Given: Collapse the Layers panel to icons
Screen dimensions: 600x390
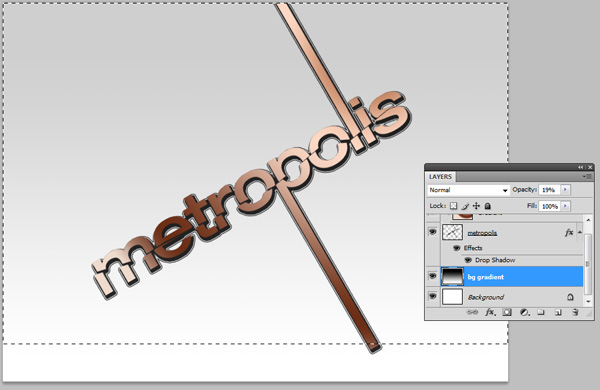Looking at the screenshot, I should click(581, 167).
